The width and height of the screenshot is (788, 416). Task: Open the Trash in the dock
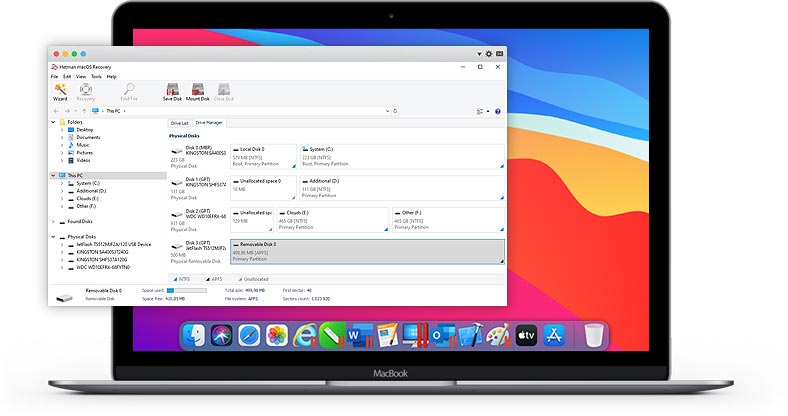click(x=594, y=336)
